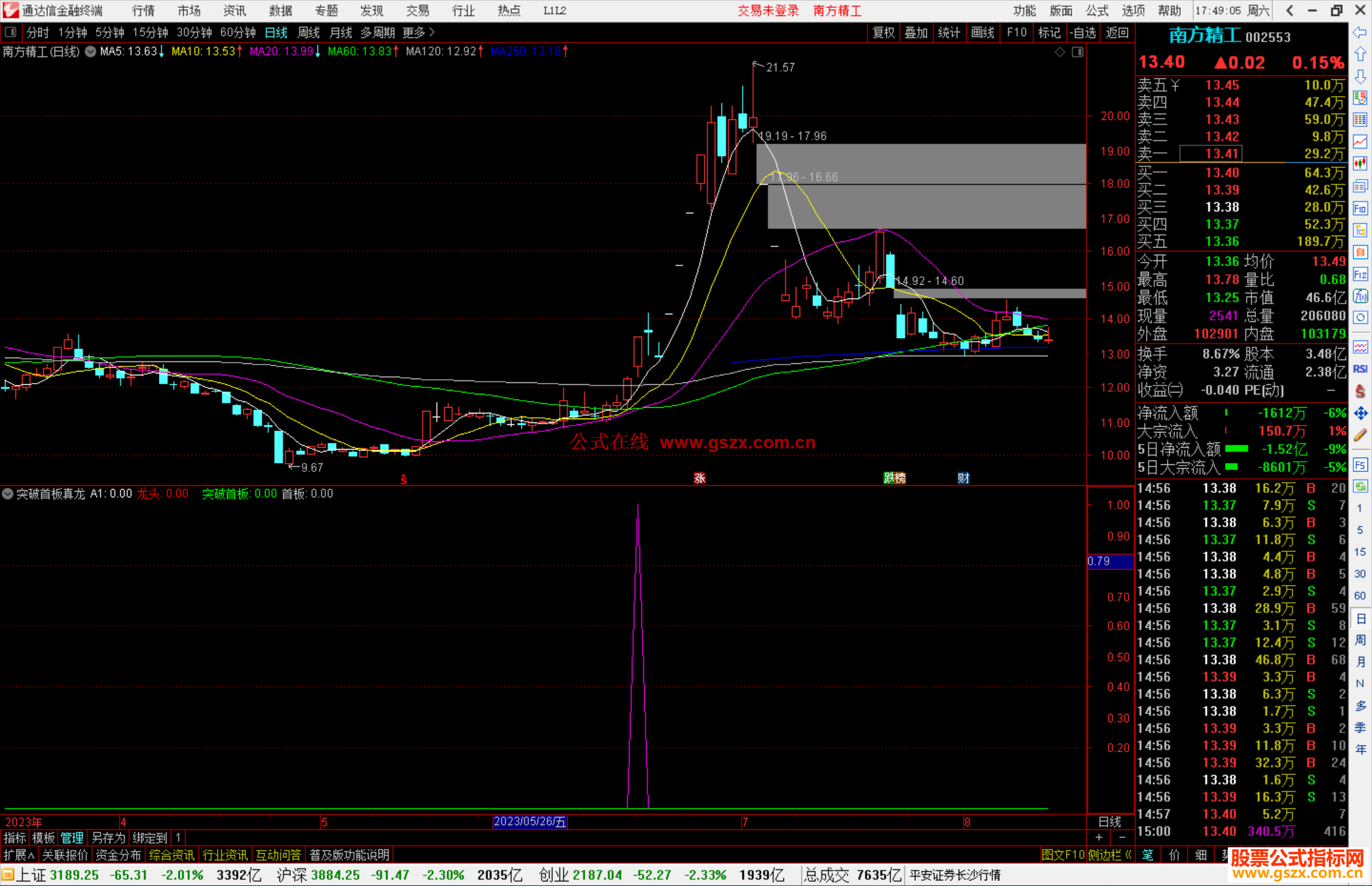Click the zoom-in plus button below chart
The width and height of the screenshot is (1372, 886).
click(1099, 838)
